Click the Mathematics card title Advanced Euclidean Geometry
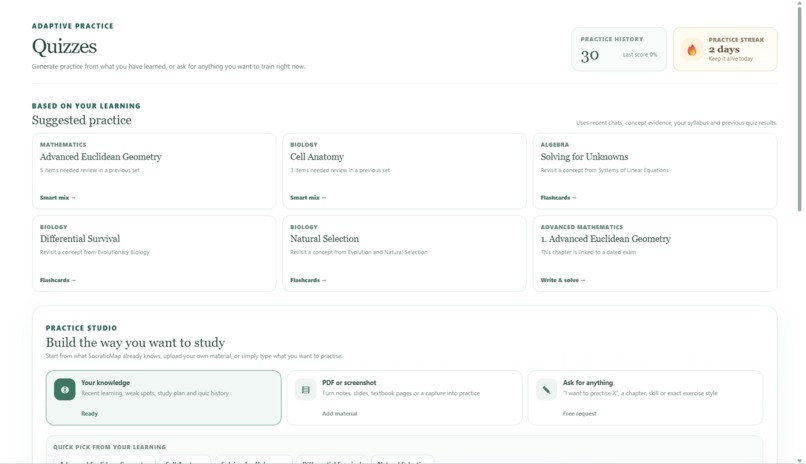The height and width of the screenshot is (464, 806). [x=101, y=157]
